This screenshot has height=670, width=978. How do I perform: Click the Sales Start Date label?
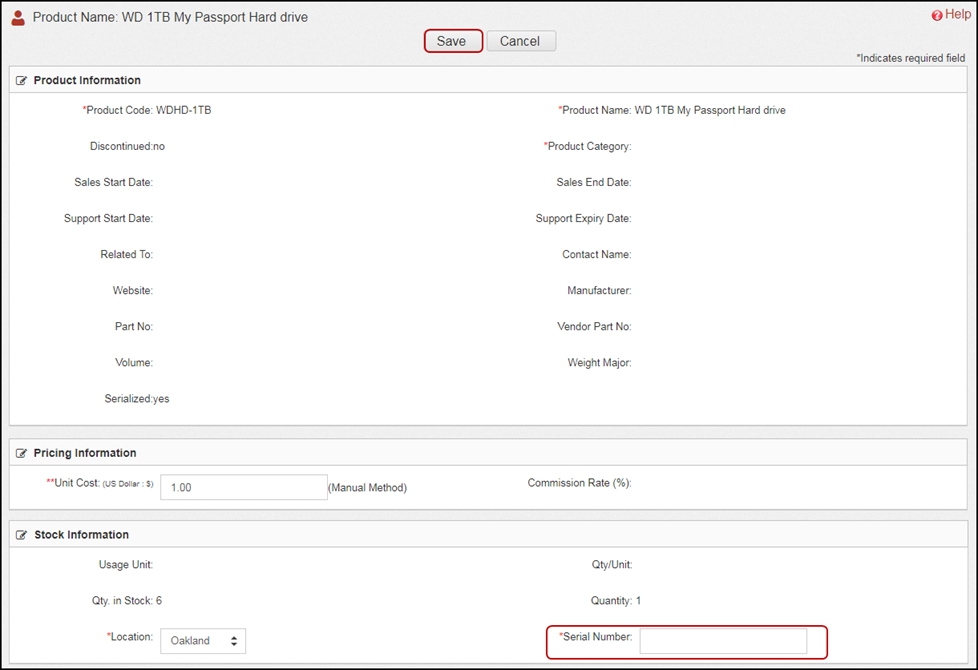(x=114, y=182)
